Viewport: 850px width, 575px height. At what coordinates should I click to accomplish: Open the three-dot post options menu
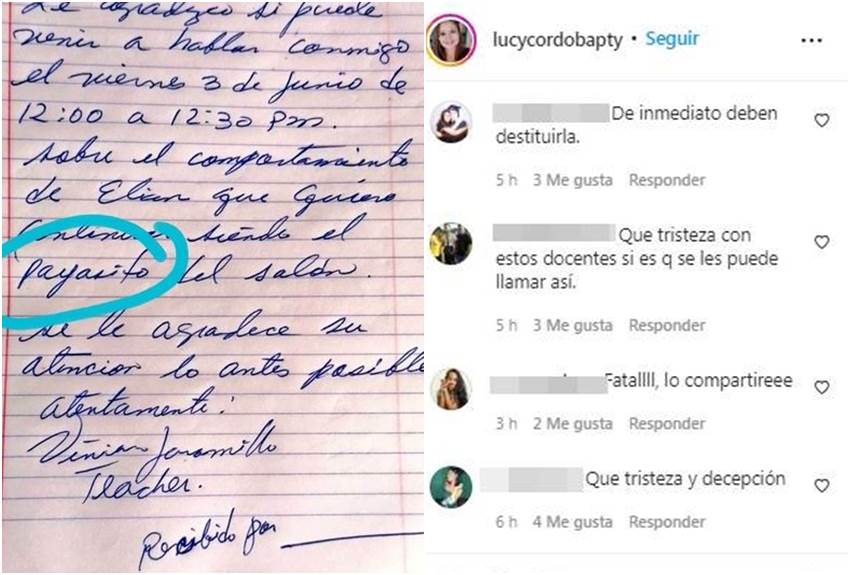(x=811, y=41)
